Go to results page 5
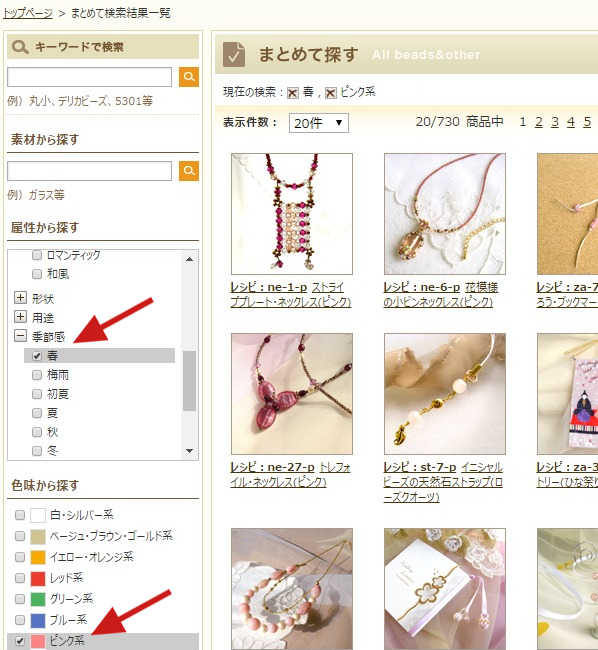The height and width of the screenshot is (650, 598). pos(587,122)
